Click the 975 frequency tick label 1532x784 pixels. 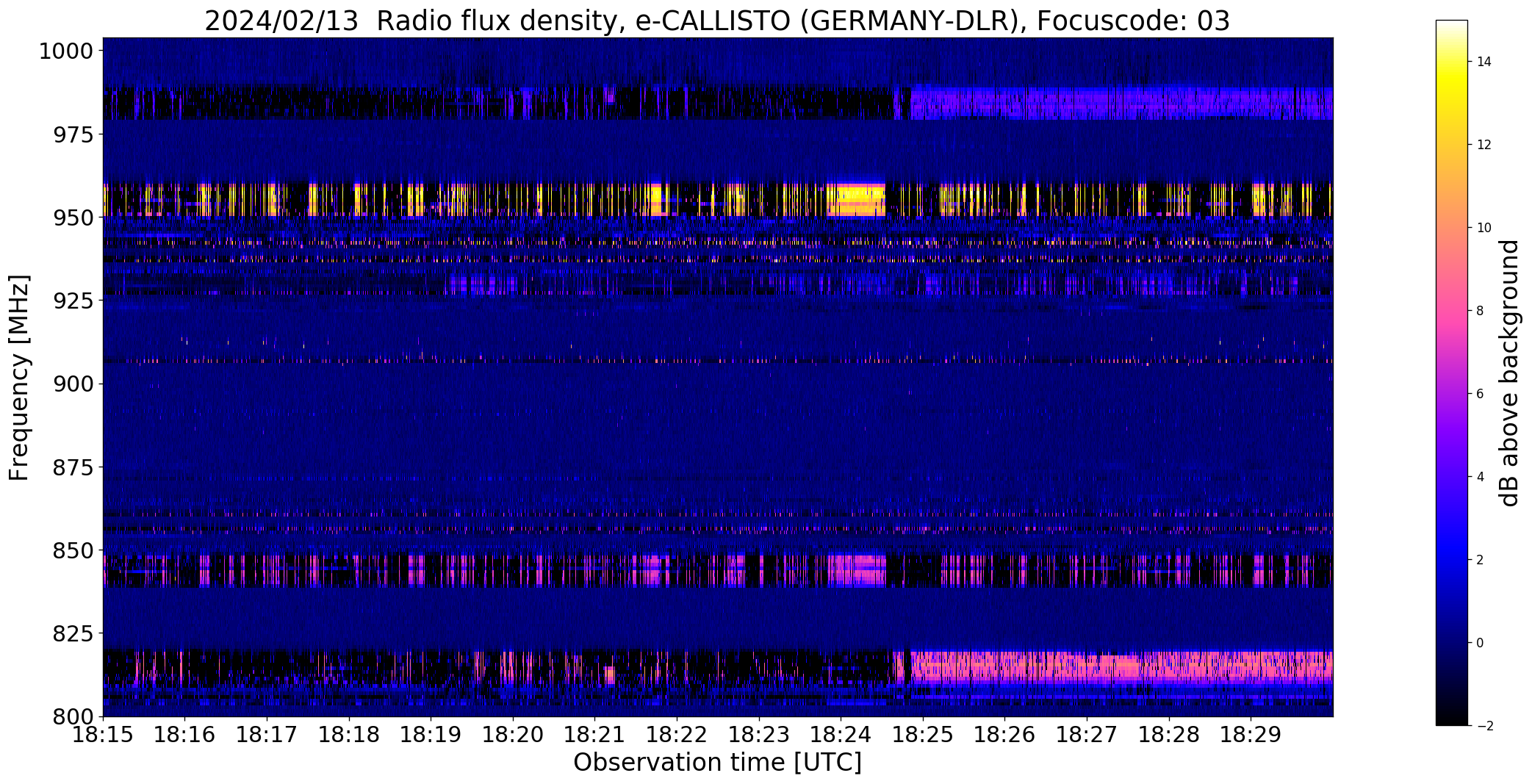click(73, 134)
